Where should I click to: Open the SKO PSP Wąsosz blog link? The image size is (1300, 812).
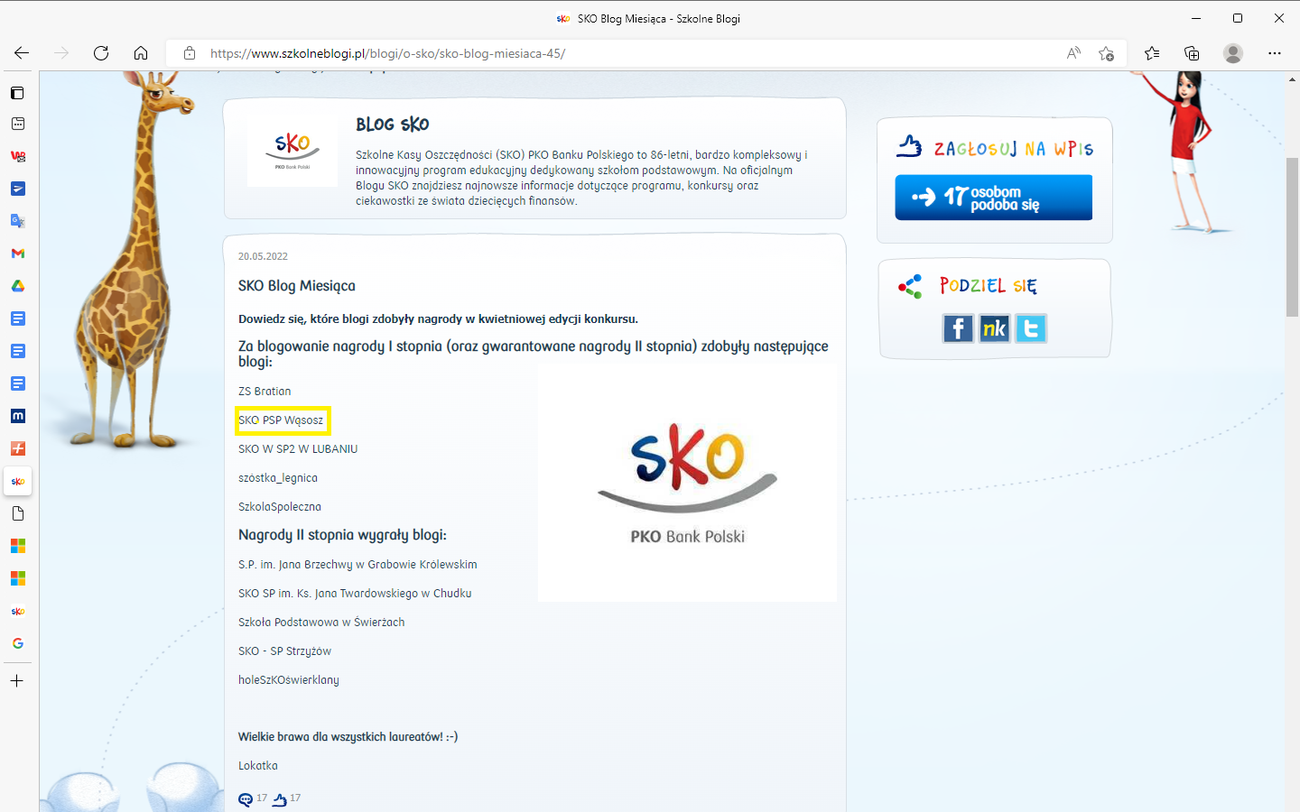[x=281, y=420]
